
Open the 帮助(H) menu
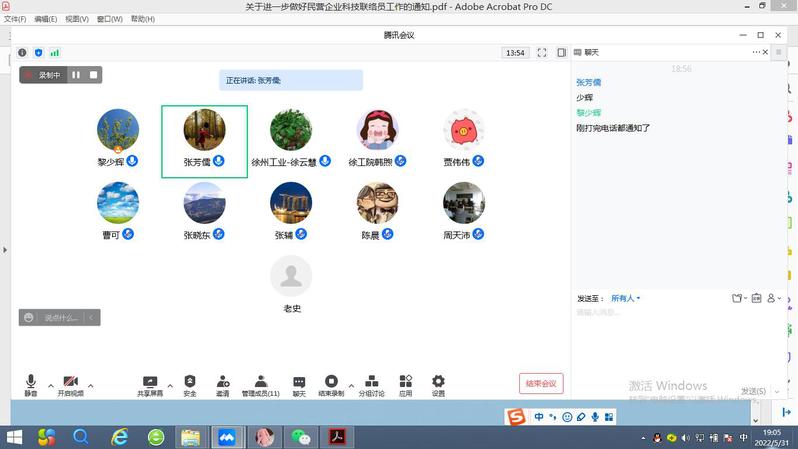click(x=143, y=19)
